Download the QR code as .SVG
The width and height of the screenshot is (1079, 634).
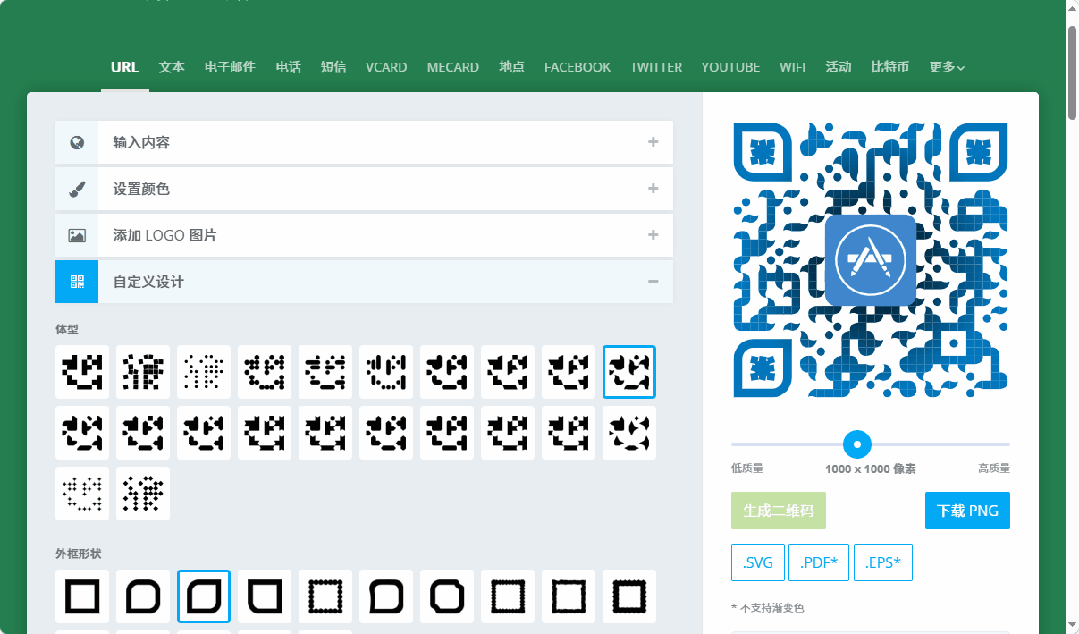757,562
